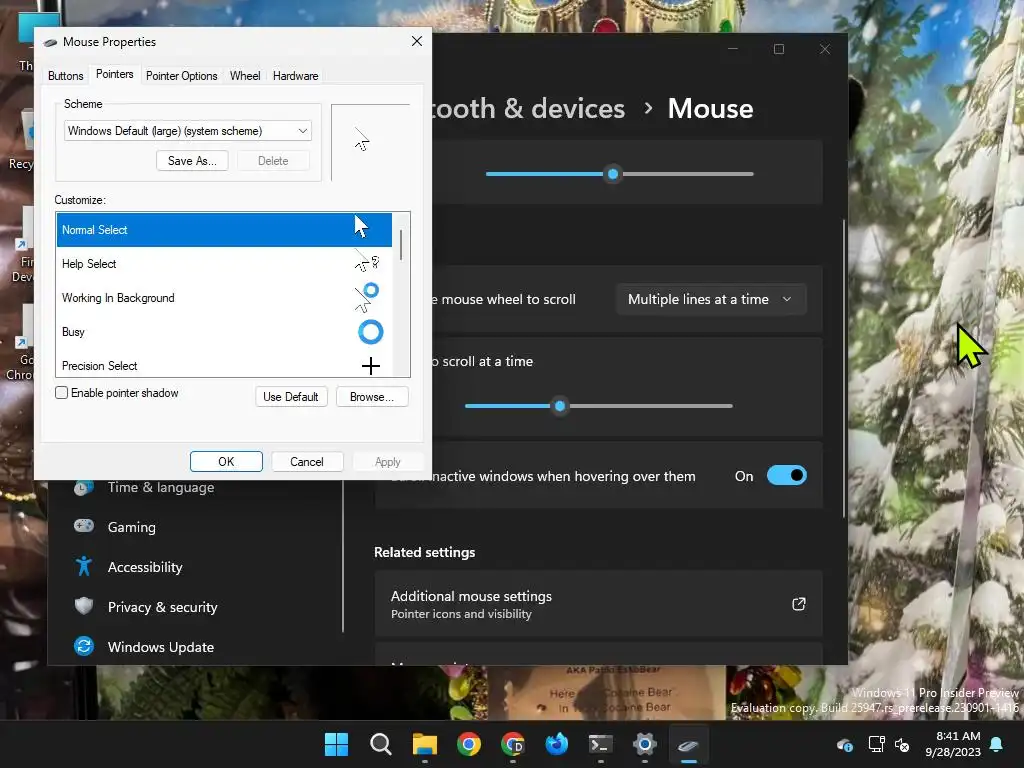The image size is (1024, 768).
Task: Click the Privacy shield icon
Action: [x=84, y=606]
